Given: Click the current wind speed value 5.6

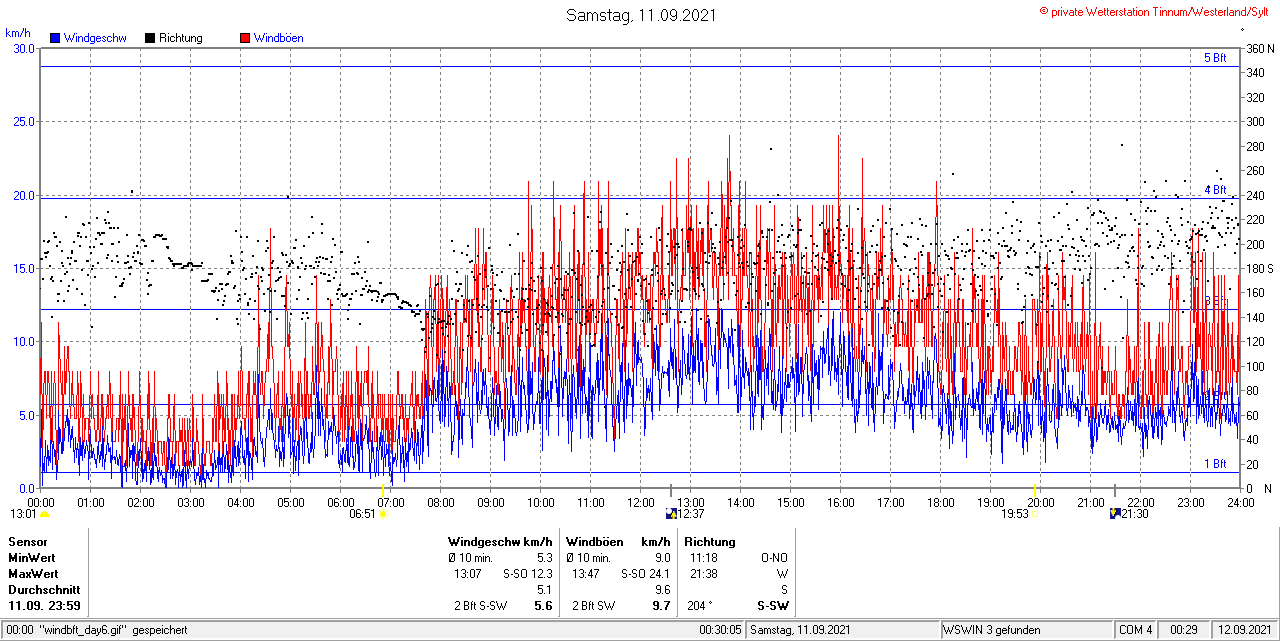Looking at the screenshot, I should (544, 606).
